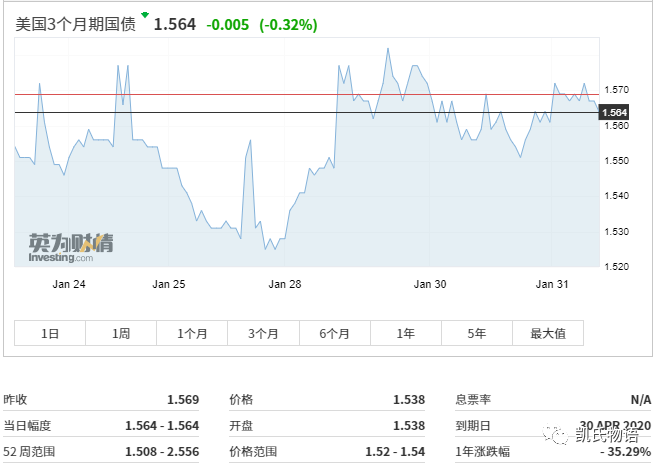Click the green down-arrow indicator by title
Viewport: 660px width, 464px height.
tap(145, 15)
